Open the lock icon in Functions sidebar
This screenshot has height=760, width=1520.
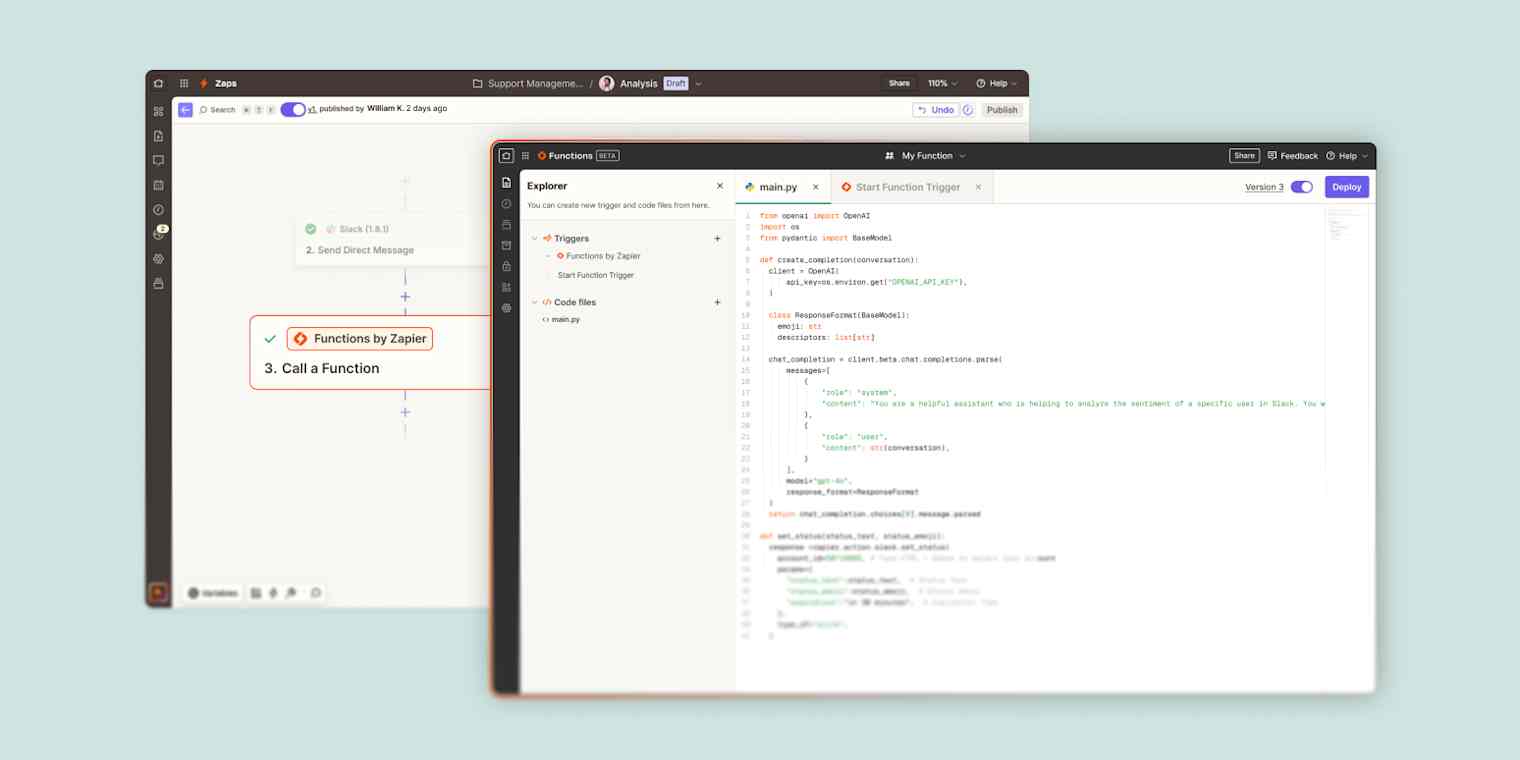click(x=506, y=266)
